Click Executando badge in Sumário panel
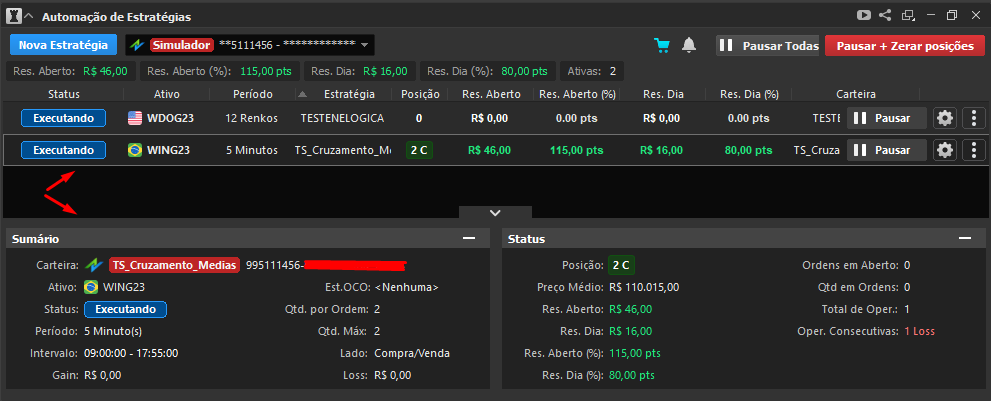Viewport: 991px width, 401px height. (125, 309)
